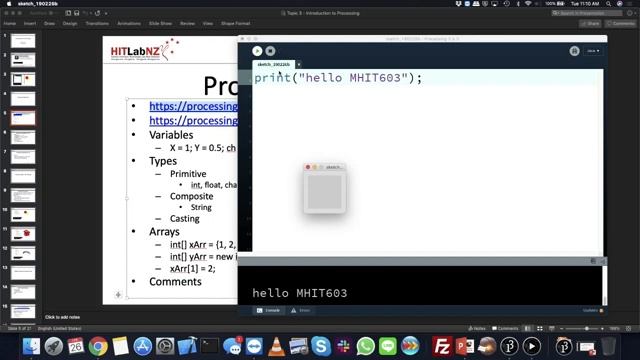Click the Save icon in PowerPoint title bar
Image resolution: width=640 pixels, height=360 pixels.
click(76, 13)
